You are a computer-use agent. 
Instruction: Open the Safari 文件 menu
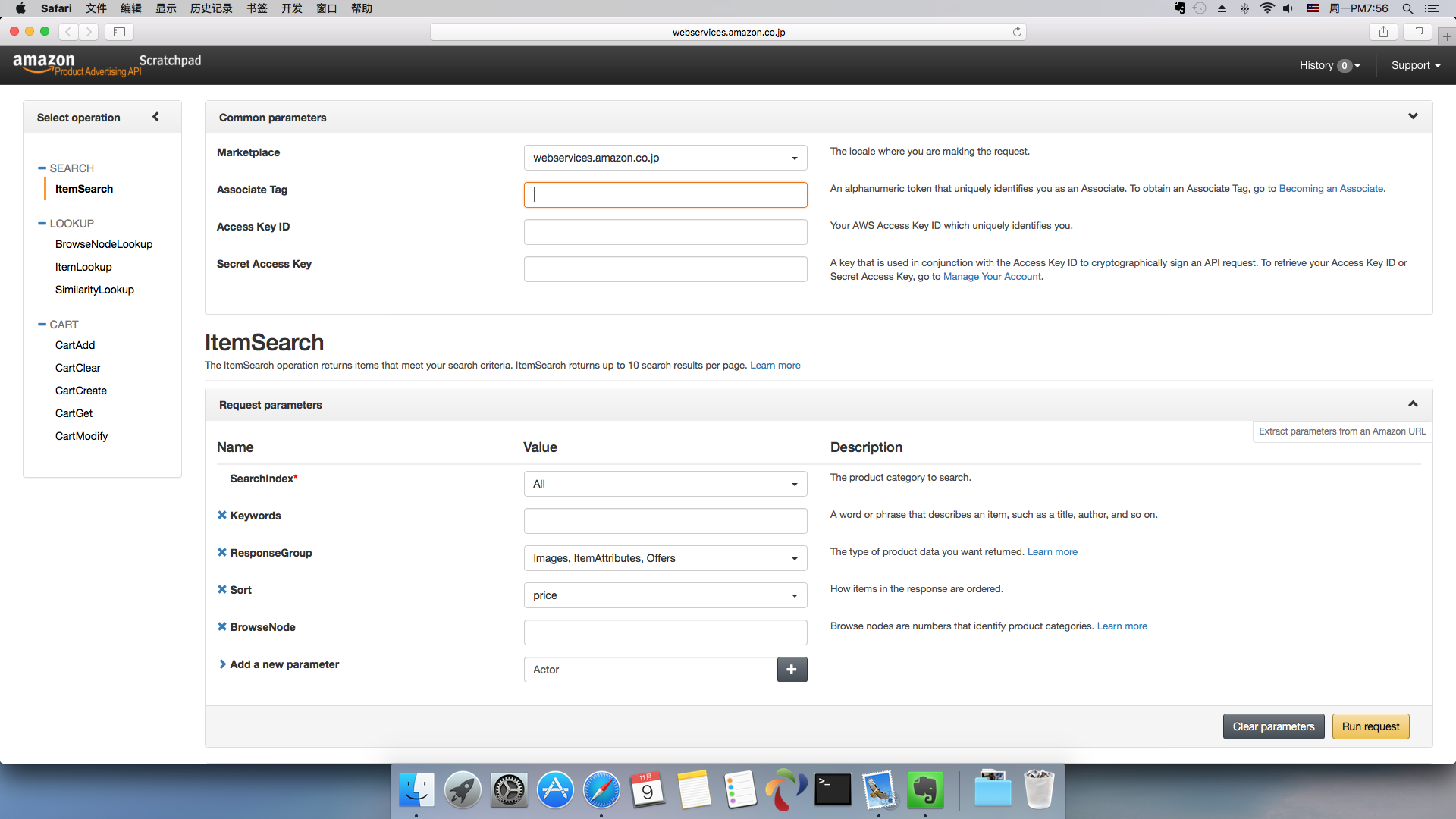pyautogui.click(x=96, y=8)
